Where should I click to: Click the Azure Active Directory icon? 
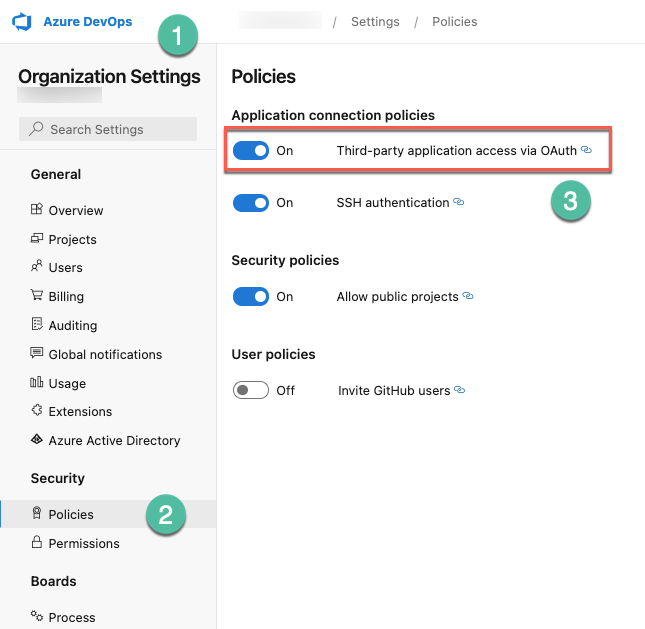click(37, 439)
